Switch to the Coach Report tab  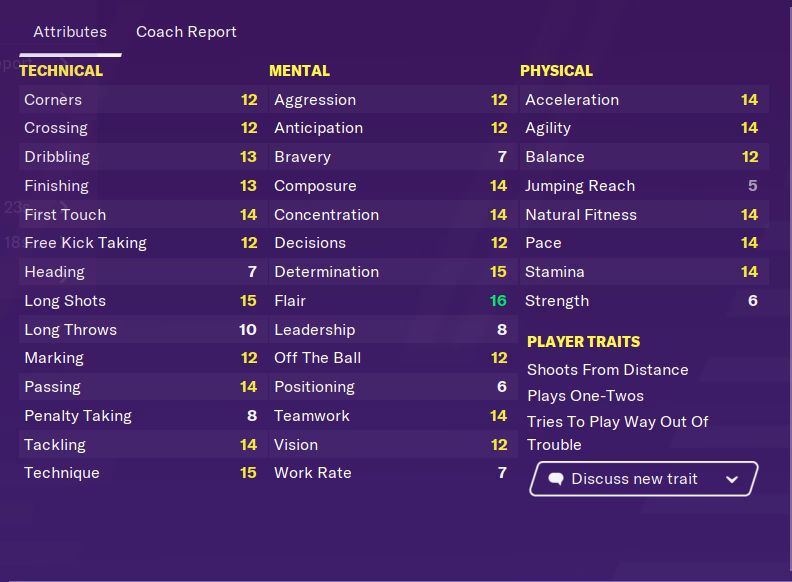(x=186, y=32)
